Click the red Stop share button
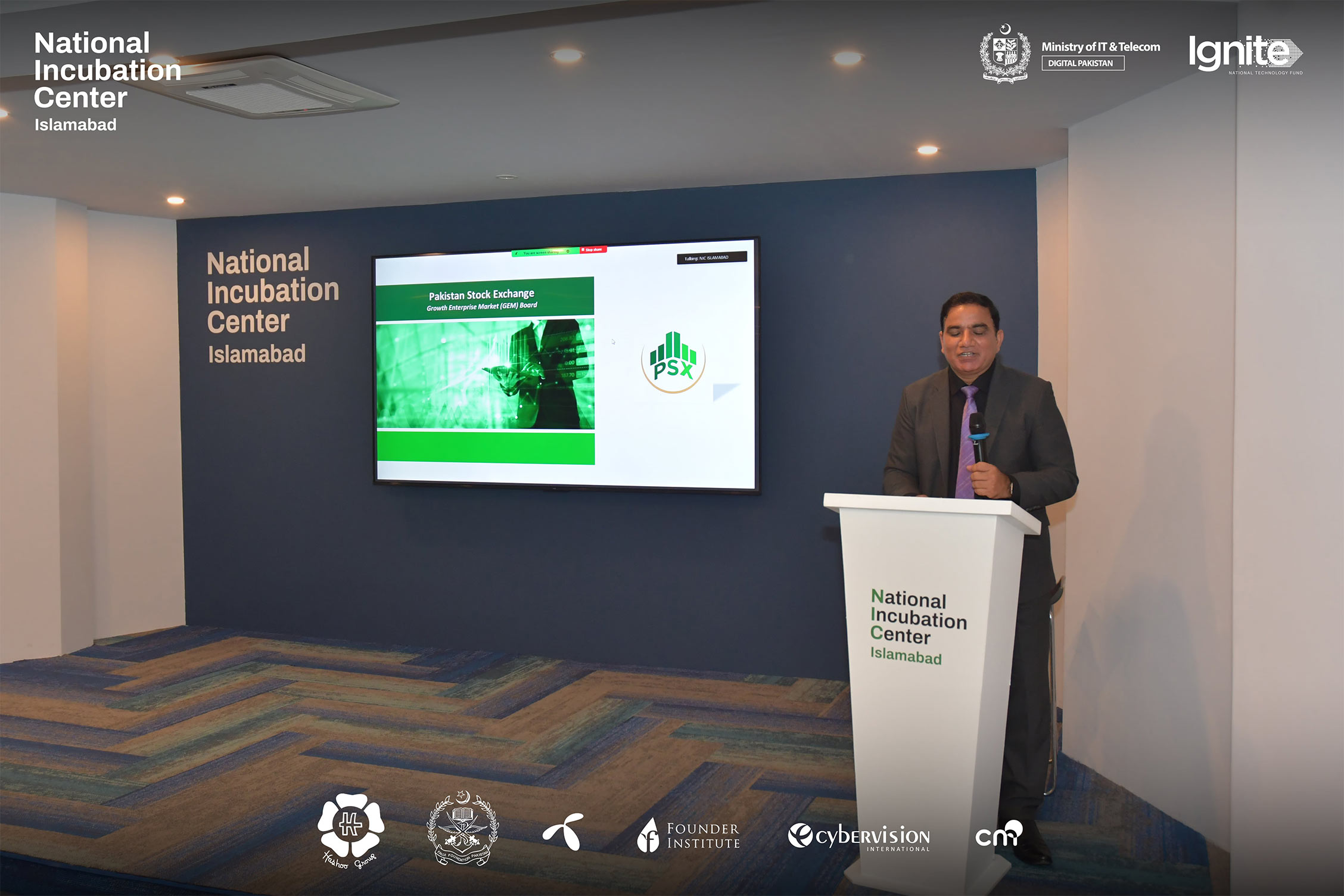Image resolution: width=1344 pixels, height=896 pixels. point(593,250)
